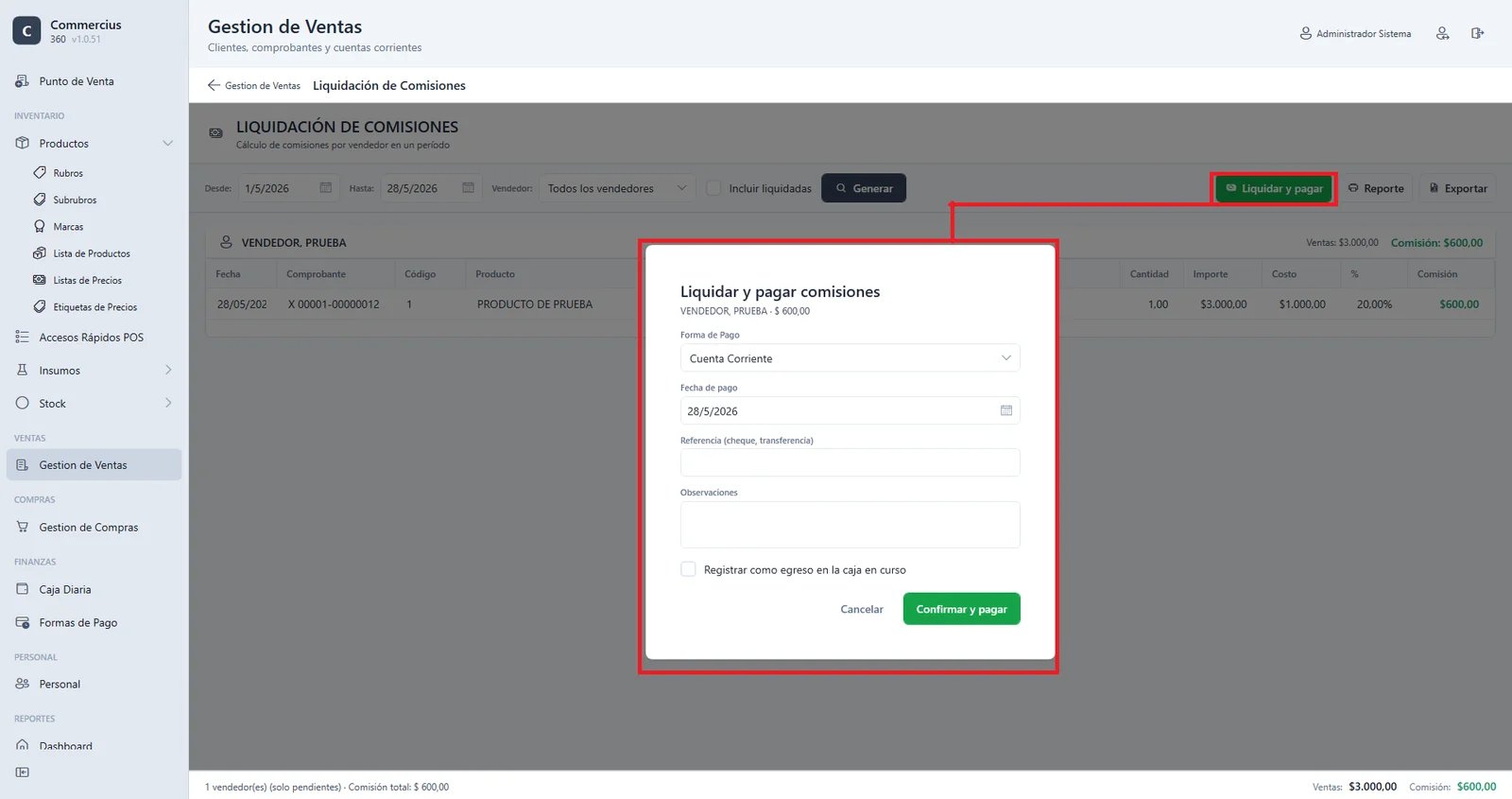Open the Vendedor dropdown Todos los vendedores
The image size is (1512, 799).
(617, 188)
